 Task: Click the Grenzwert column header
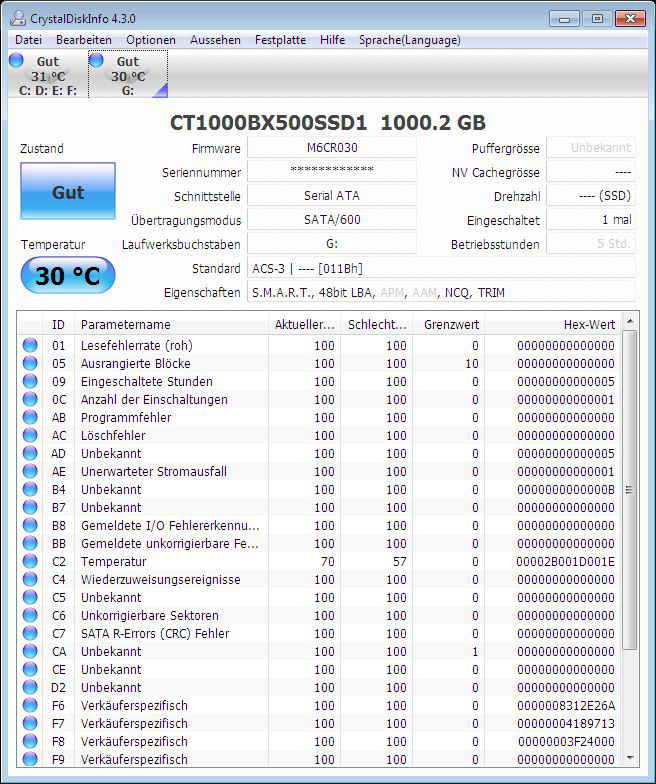[x=449, y=324]
